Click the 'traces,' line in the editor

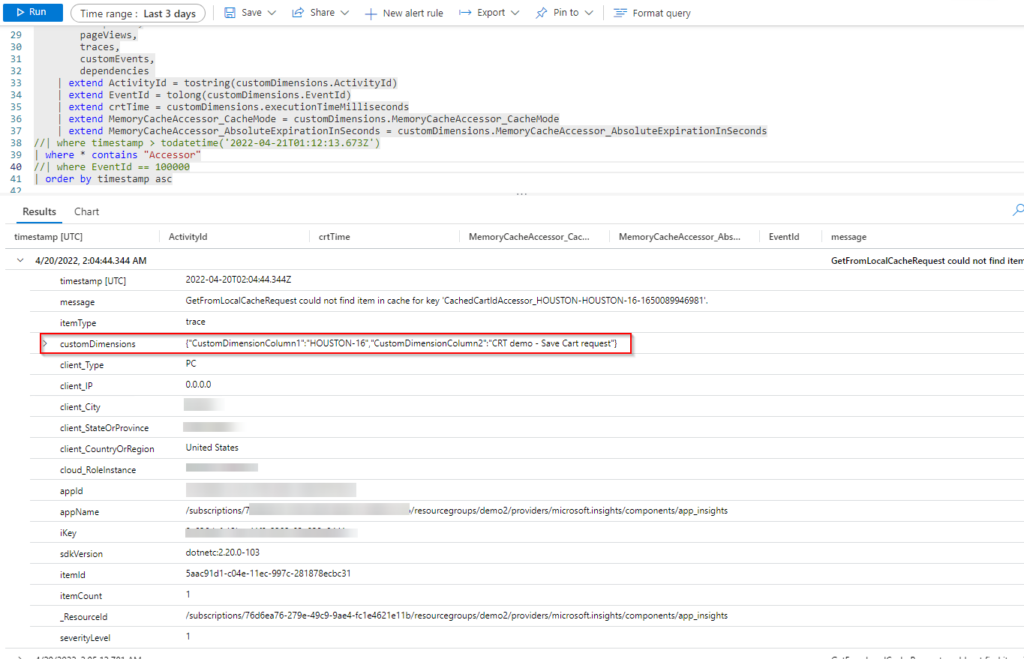point(100,47)
